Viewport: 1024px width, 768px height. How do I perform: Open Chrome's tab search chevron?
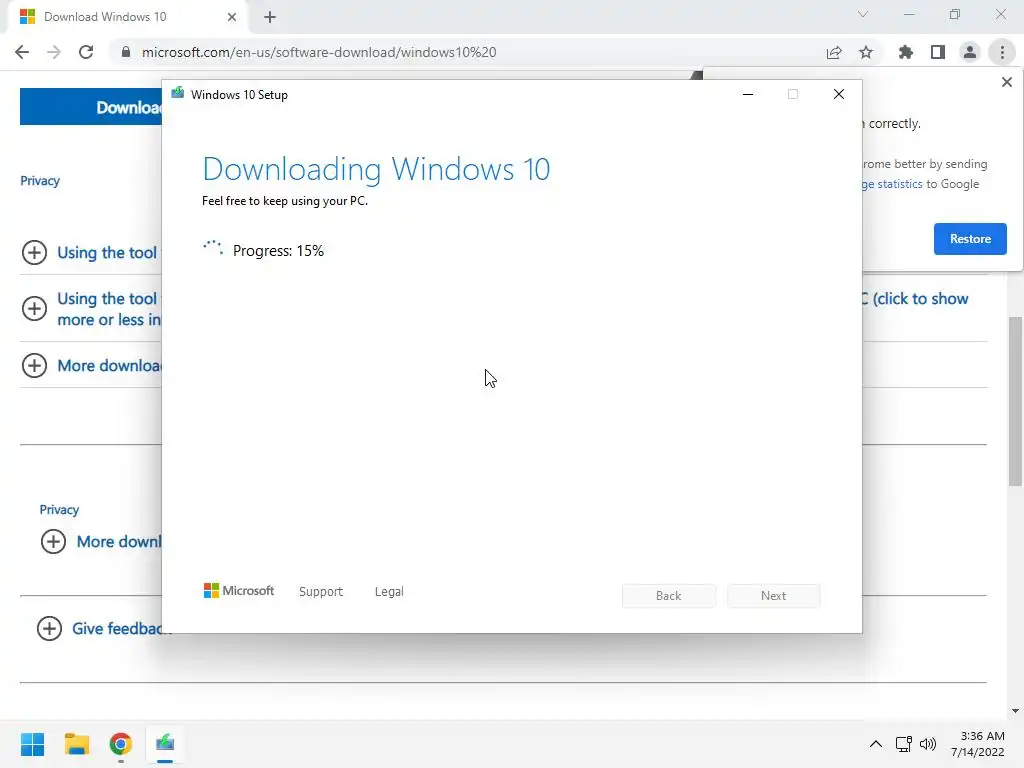[863, 14]
